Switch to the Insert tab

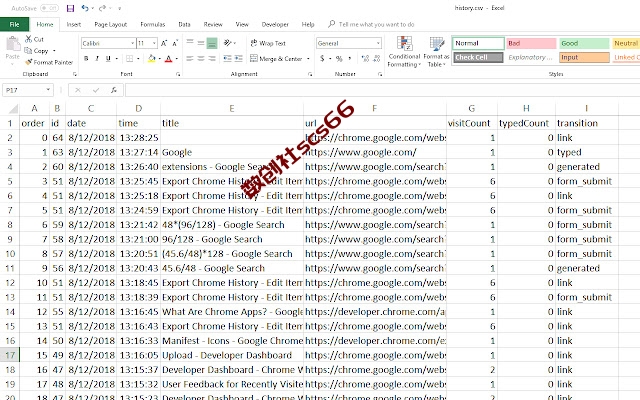(x=73, y=24)
